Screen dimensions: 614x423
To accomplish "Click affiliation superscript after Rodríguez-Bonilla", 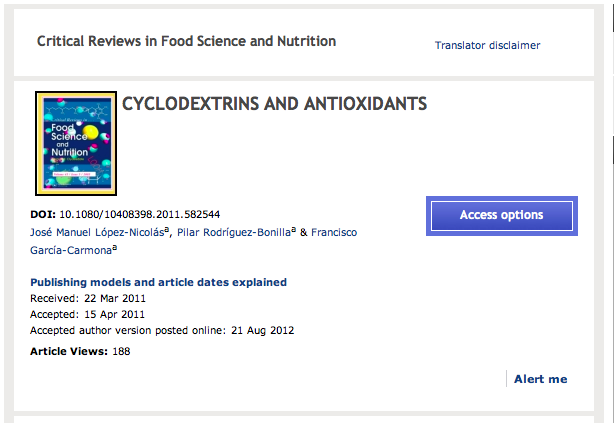I will (x=294, y=230).
